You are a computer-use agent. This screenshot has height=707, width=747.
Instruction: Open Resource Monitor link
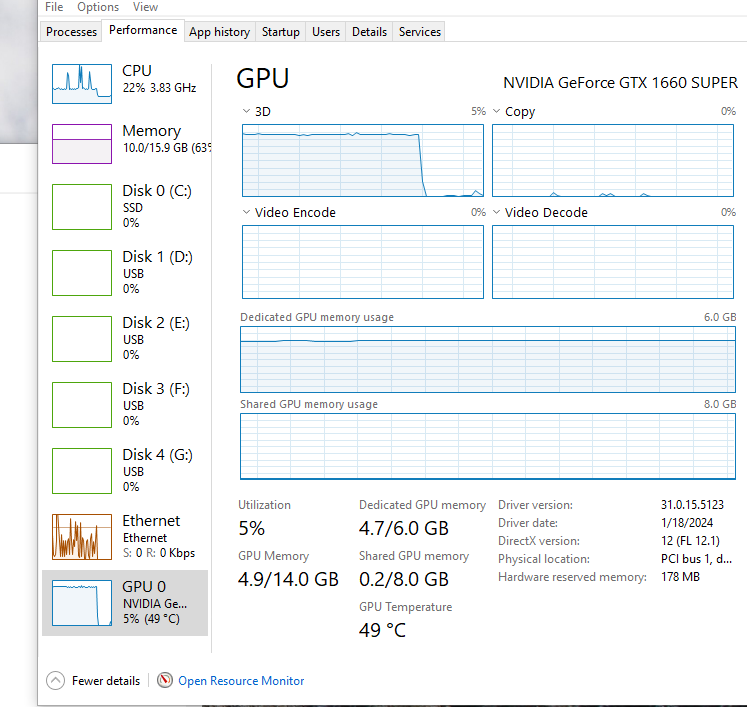[x=241, y=681]
